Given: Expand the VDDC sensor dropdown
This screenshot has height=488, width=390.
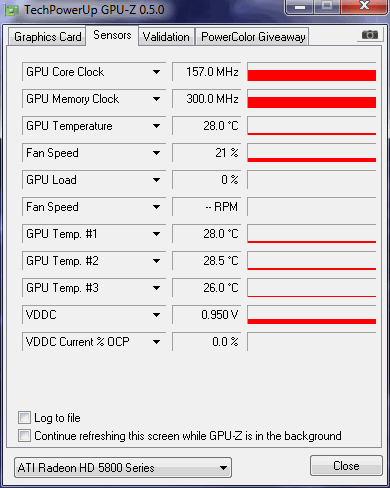Looking at the screenshot, I should click(x=156, y=315).
